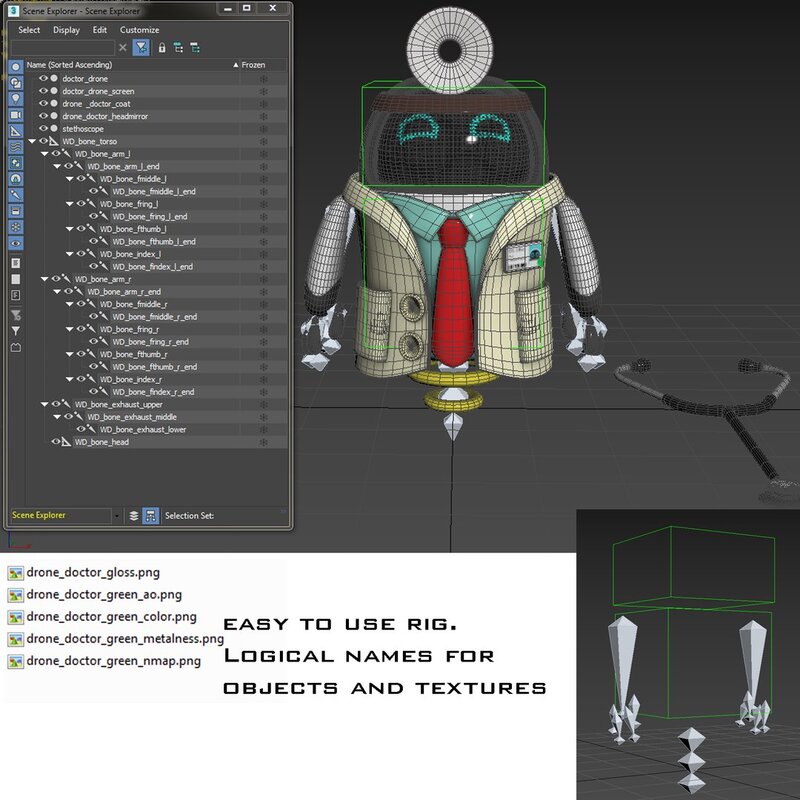
Task: Open the Display menu
Action: tap(67, 30)
